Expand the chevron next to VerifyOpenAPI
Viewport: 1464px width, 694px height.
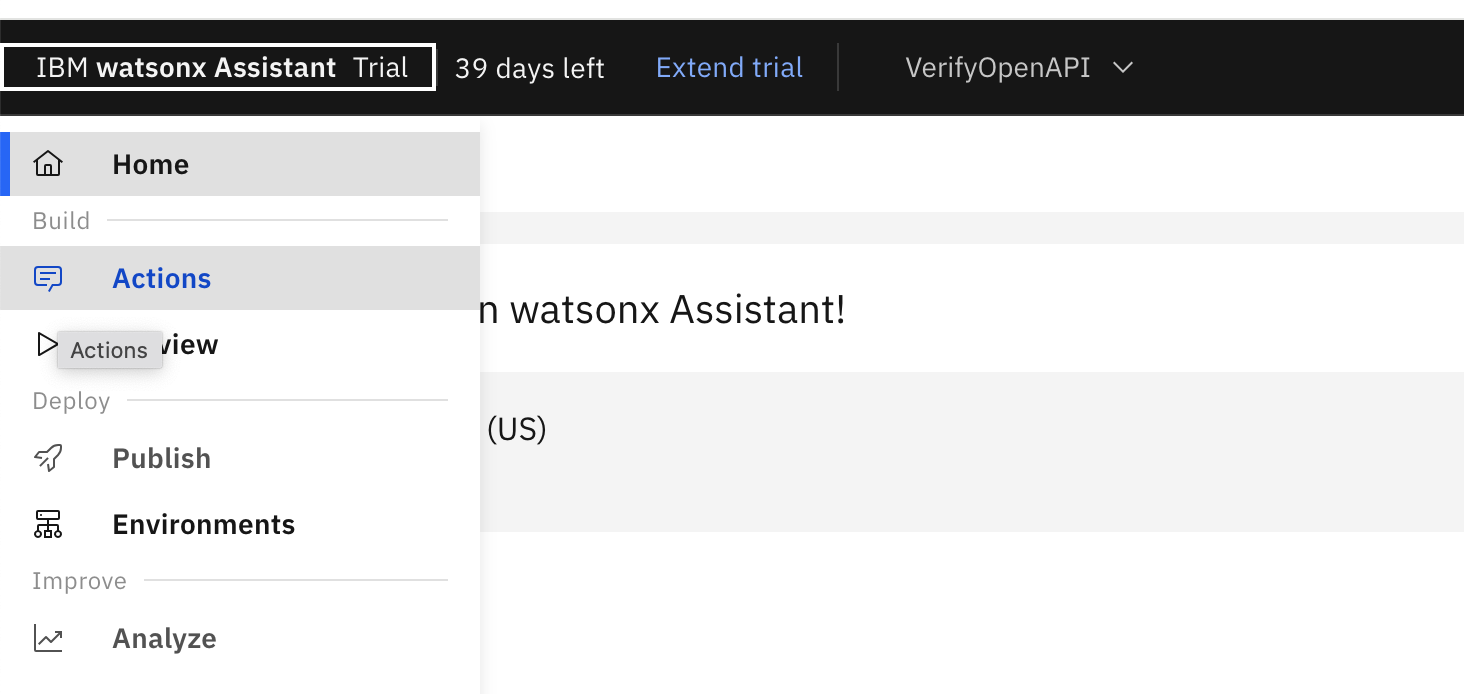tap(1123, 68)
